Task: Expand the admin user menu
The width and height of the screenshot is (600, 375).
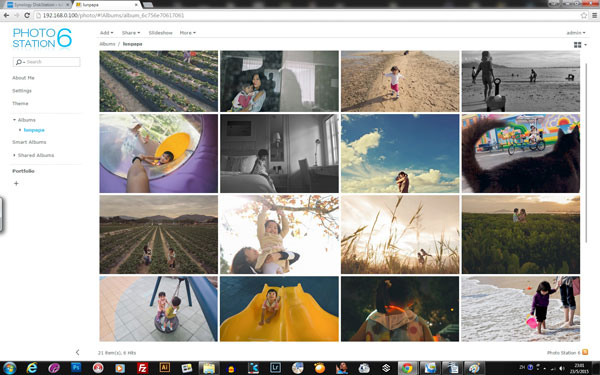Action: tap(576, 33)
